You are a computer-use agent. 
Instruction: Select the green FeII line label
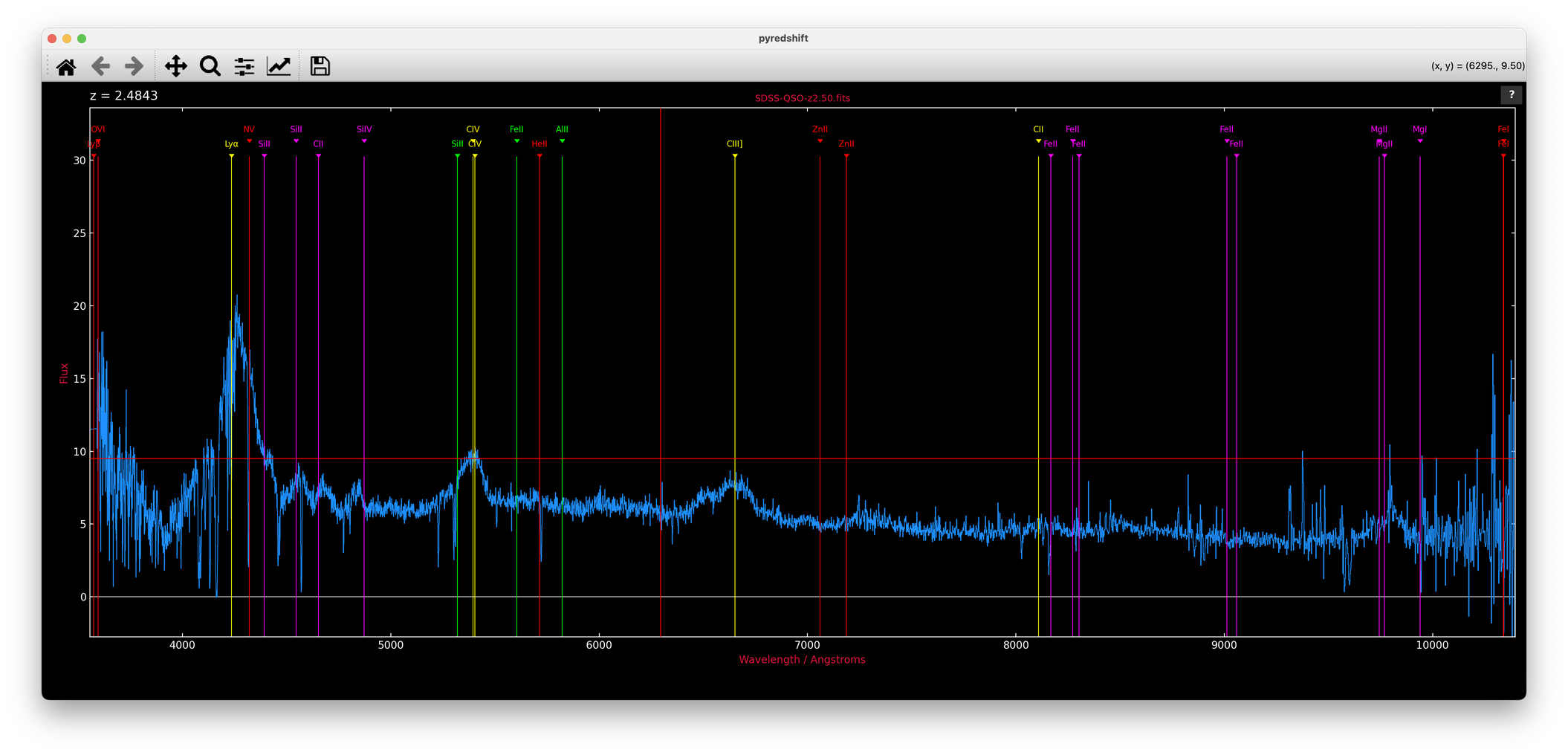coord(516,129)
